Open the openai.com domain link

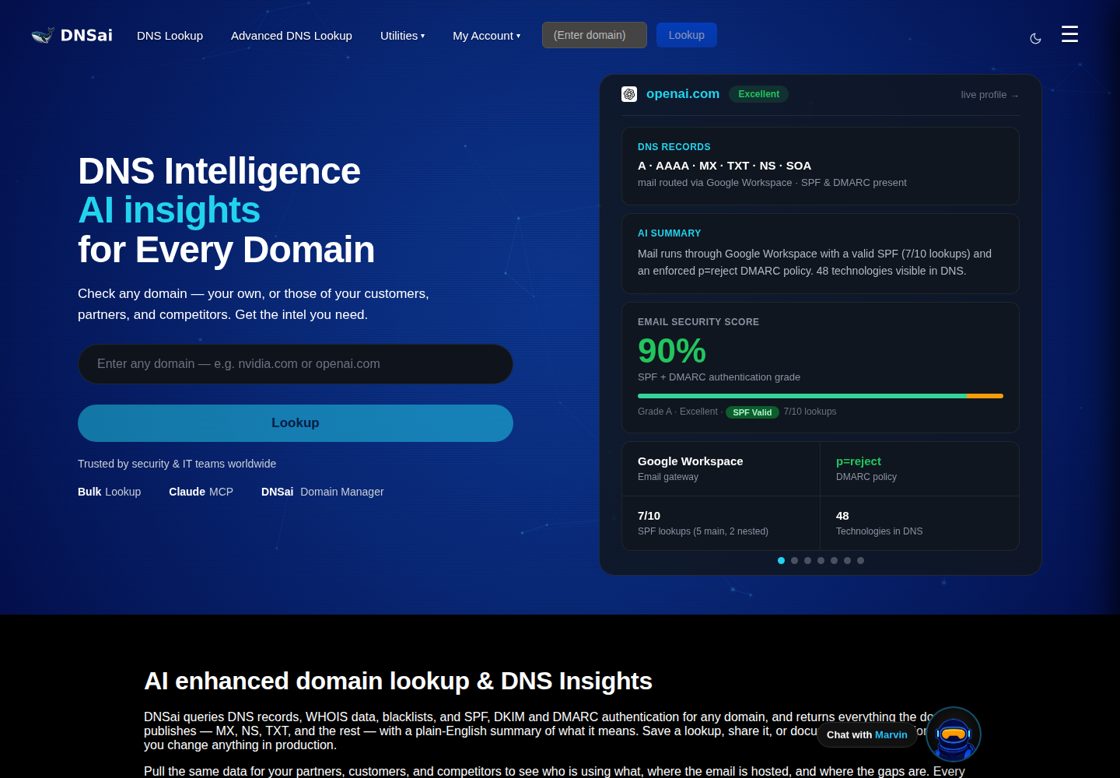coord(683,94)
